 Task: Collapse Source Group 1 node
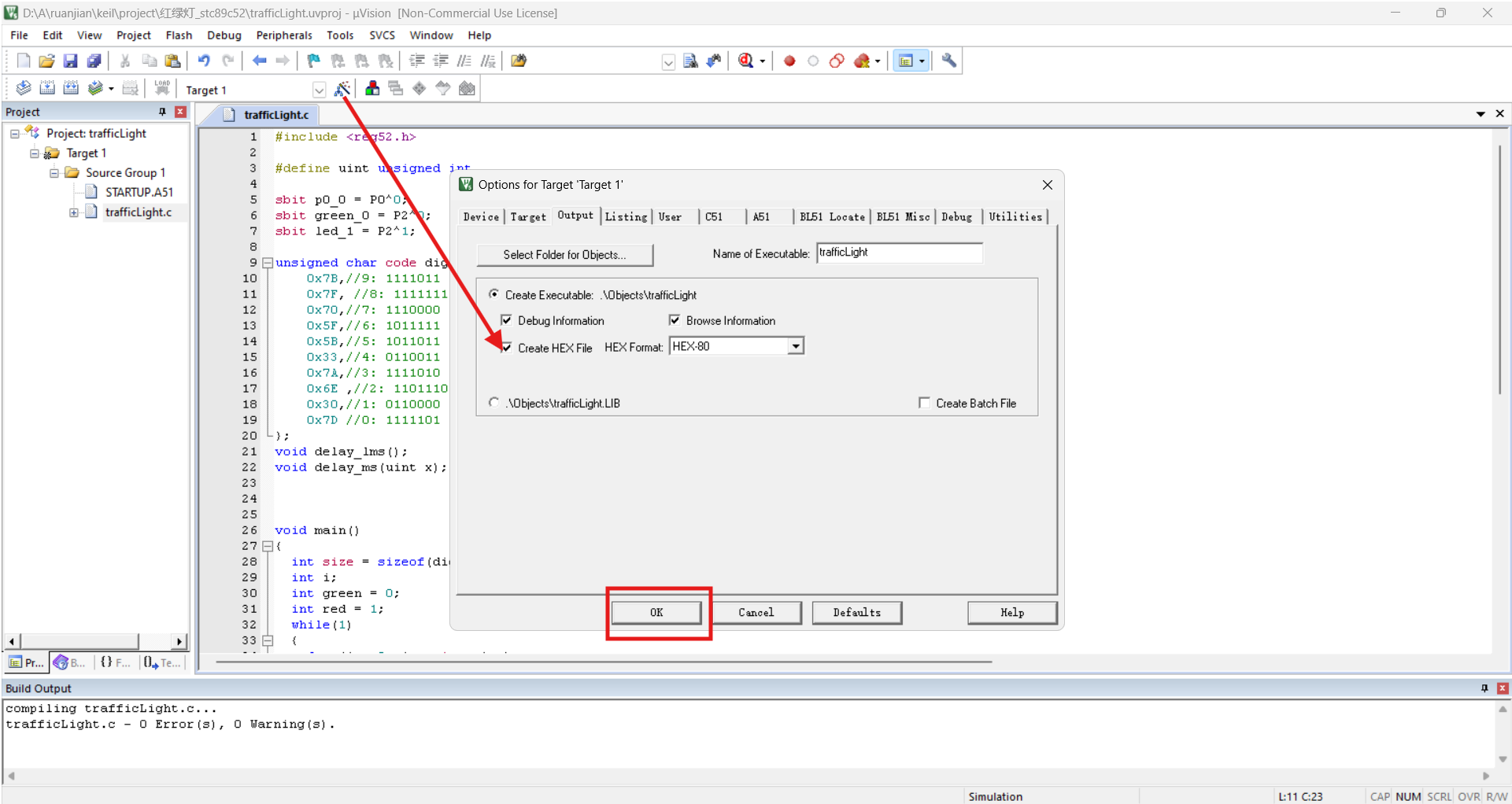pyautogui.click(x=54, y=173)
